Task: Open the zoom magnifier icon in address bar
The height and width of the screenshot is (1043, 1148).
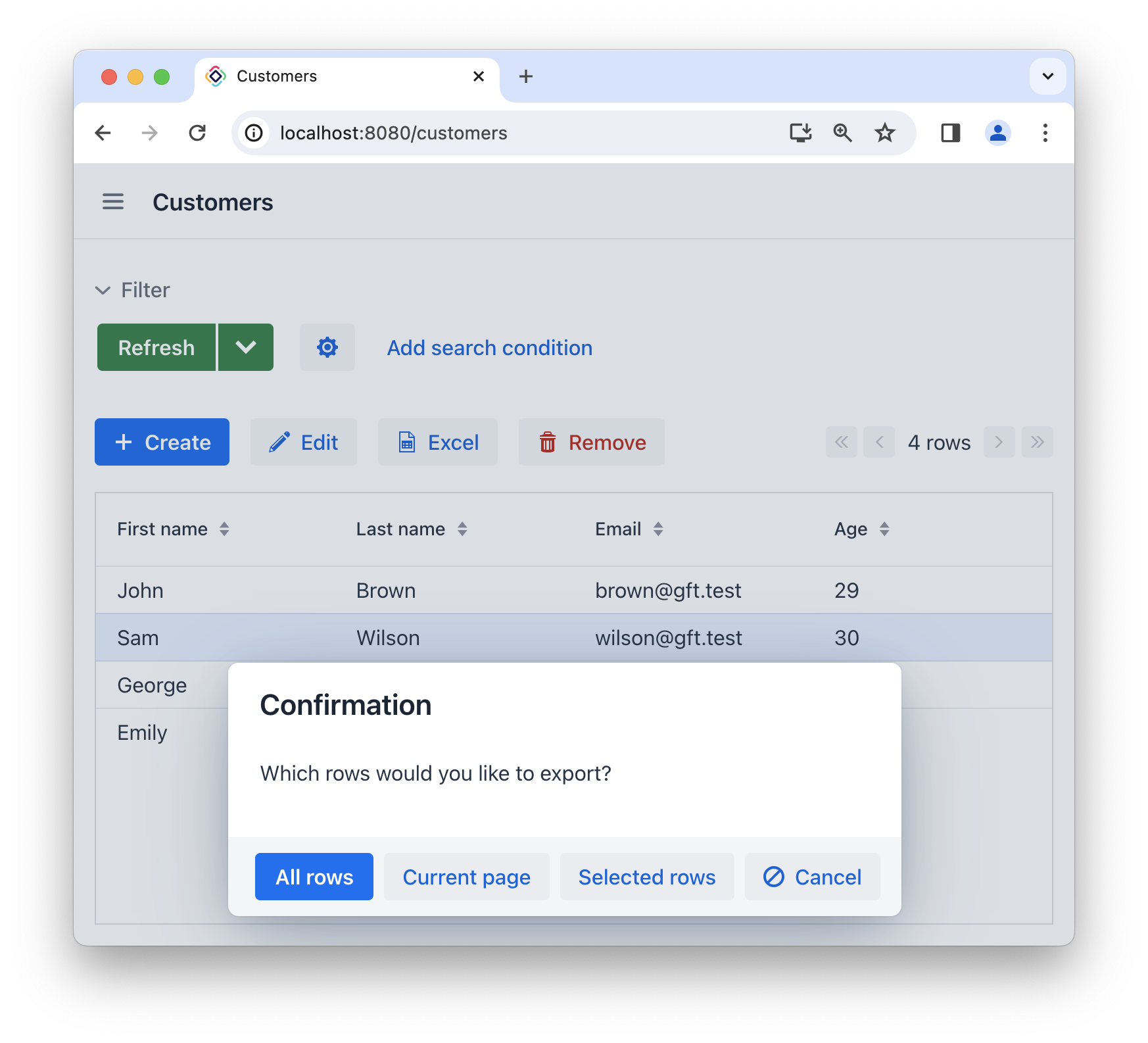Action: (842, 133)
